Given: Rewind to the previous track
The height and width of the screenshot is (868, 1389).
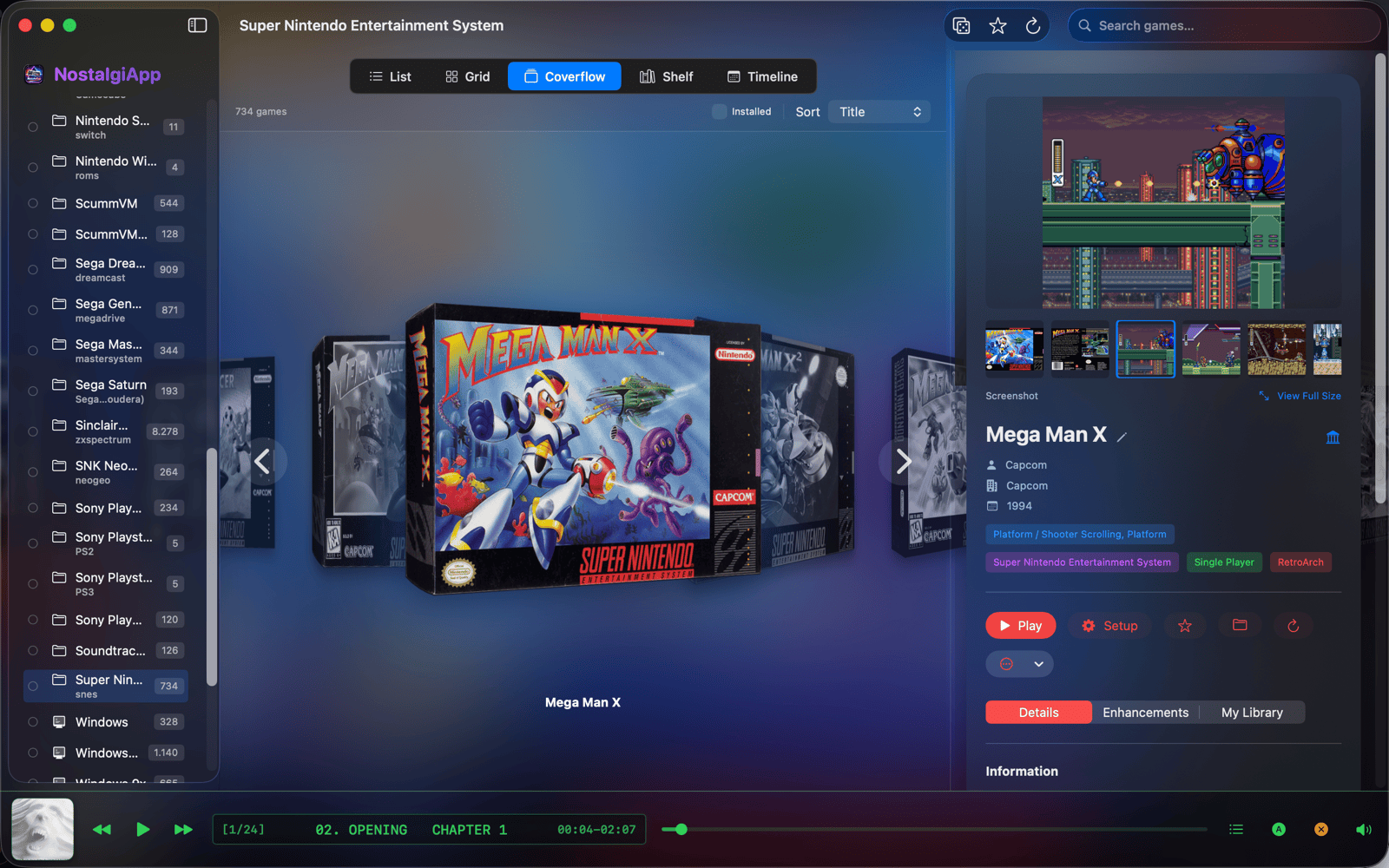Looking at the screenshot, I should pos(102,830).
